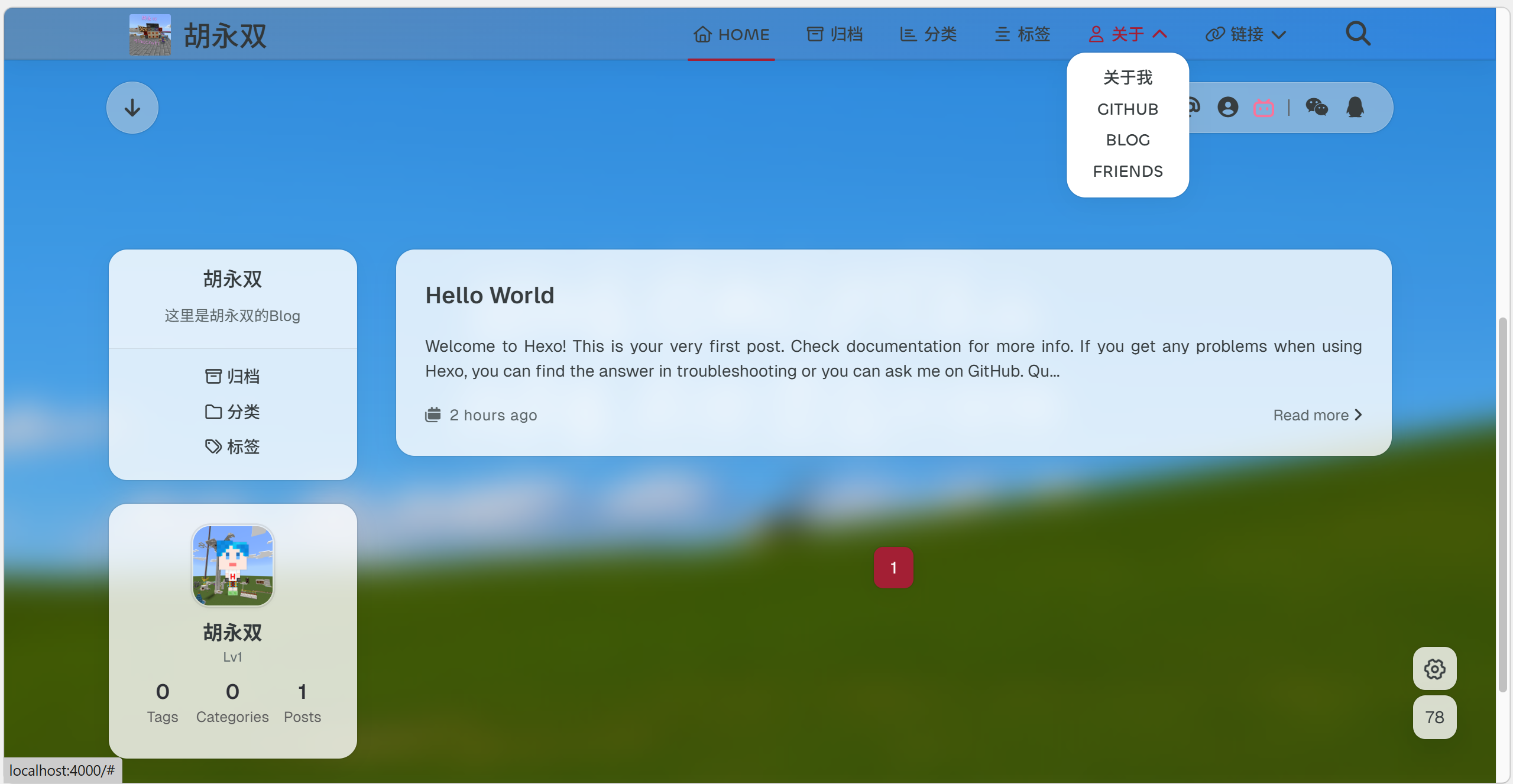
Task: Click the site logo thumbnail in header
Action: point(150,35)
